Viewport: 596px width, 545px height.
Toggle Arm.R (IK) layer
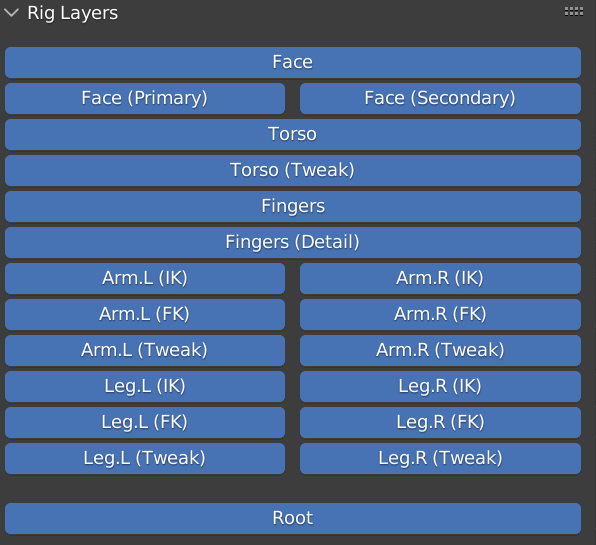click(x=440, y=278)
